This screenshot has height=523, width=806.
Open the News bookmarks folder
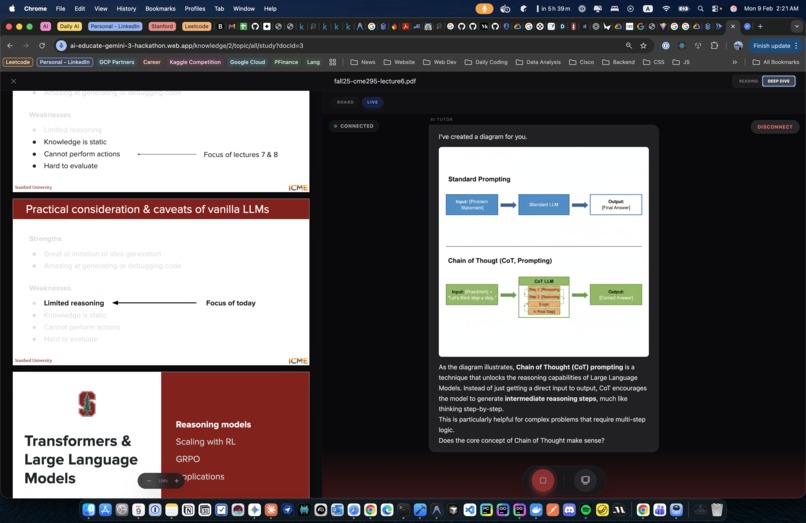pyautogui.click(x=363, y=62)
